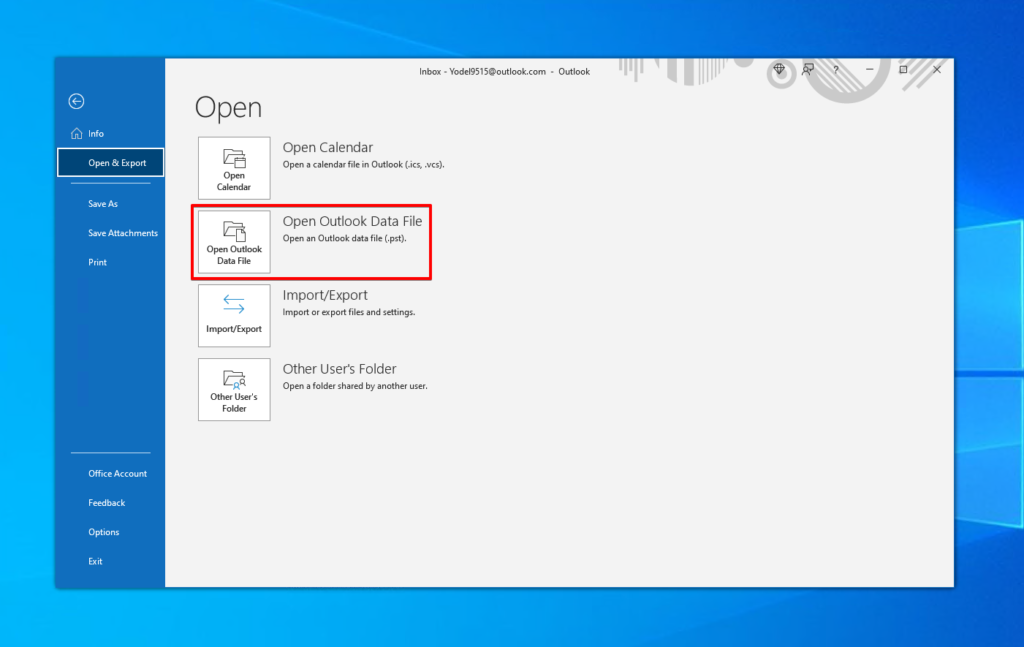
Task: Select the Open Calendar icon
Action: coord(234,167)
